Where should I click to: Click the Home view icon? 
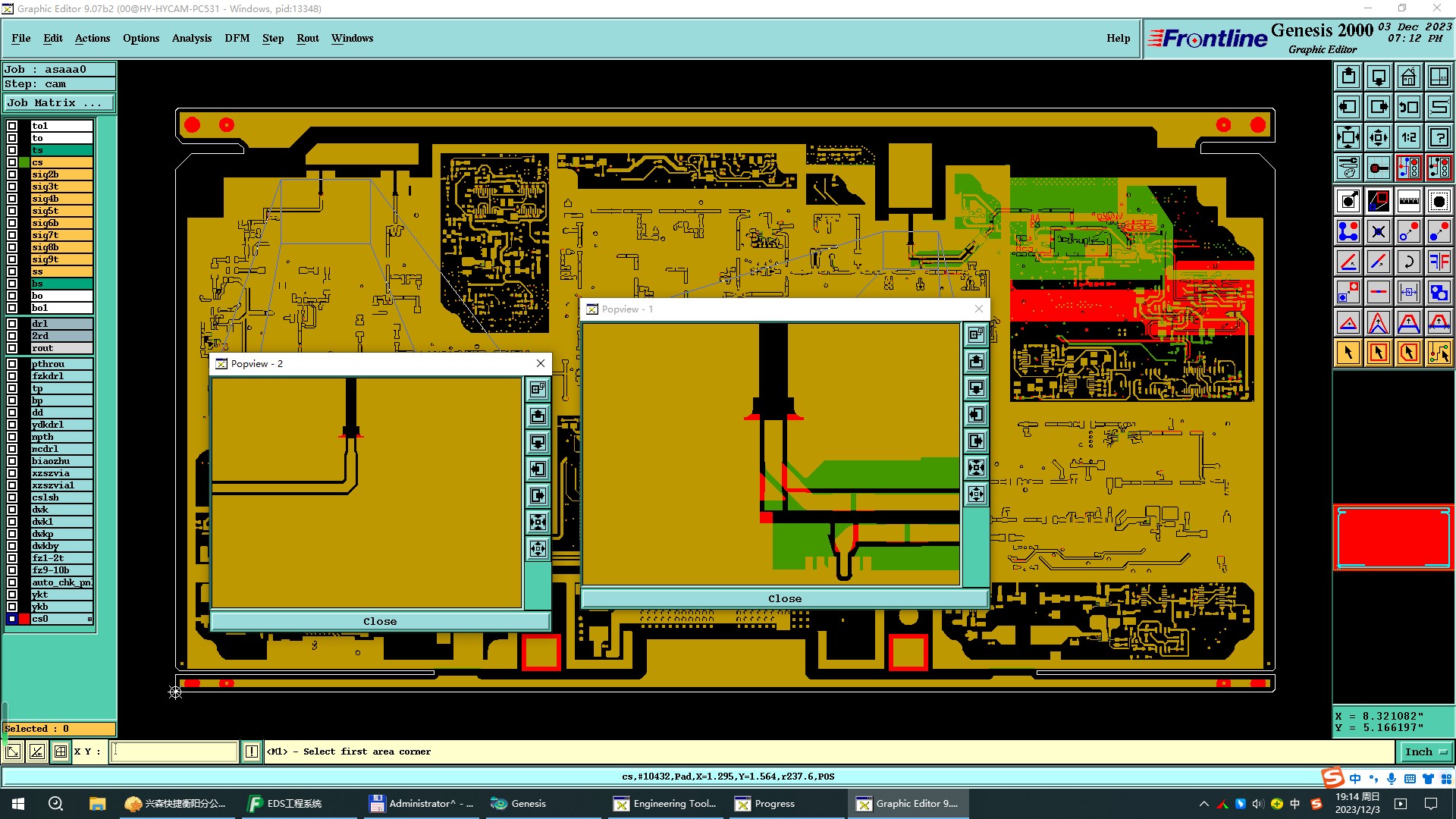(x=1408, y=77)
